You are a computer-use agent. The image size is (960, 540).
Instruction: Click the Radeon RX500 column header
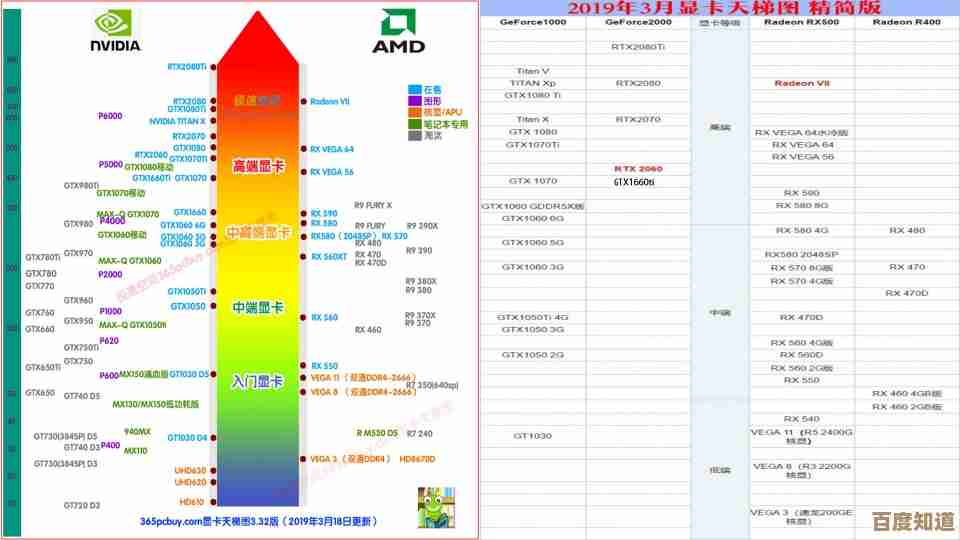[801, 22]
